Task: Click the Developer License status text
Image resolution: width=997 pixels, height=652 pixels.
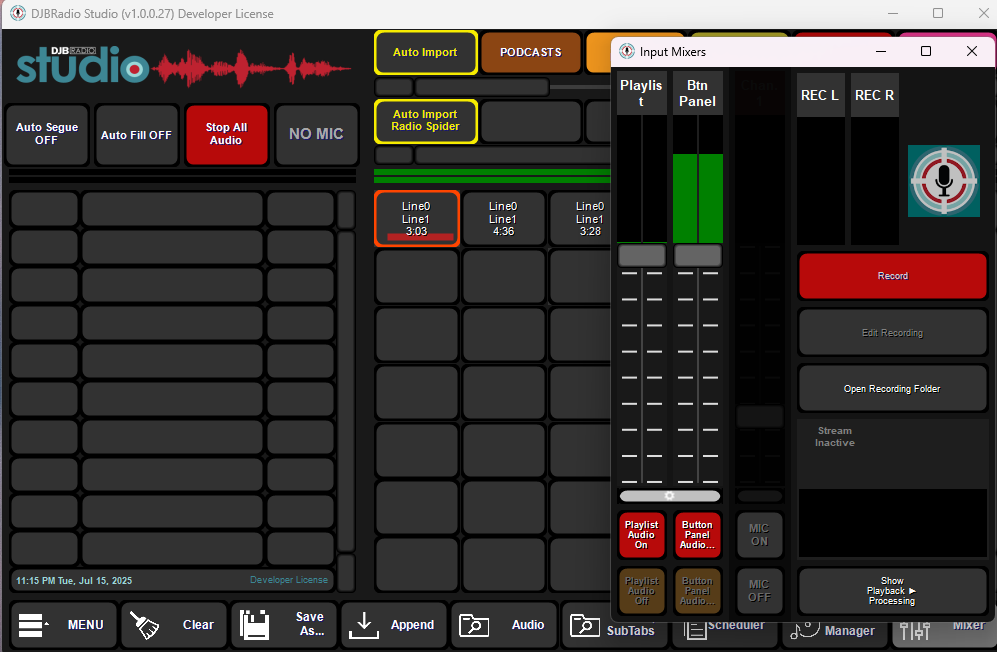Action: click(289, 579)
